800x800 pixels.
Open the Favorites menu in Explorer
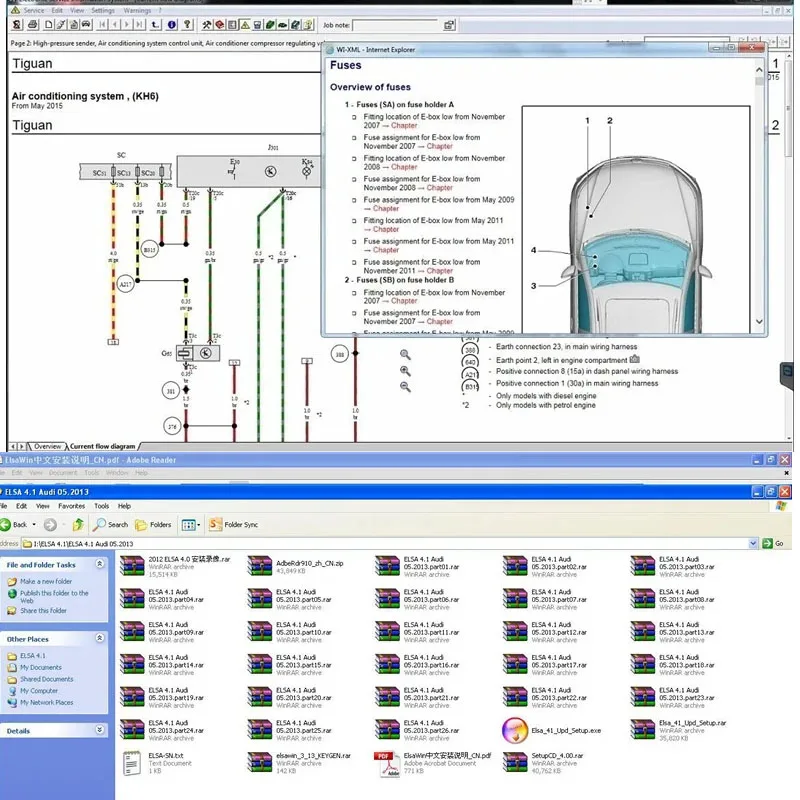click(x=74, y=506)
